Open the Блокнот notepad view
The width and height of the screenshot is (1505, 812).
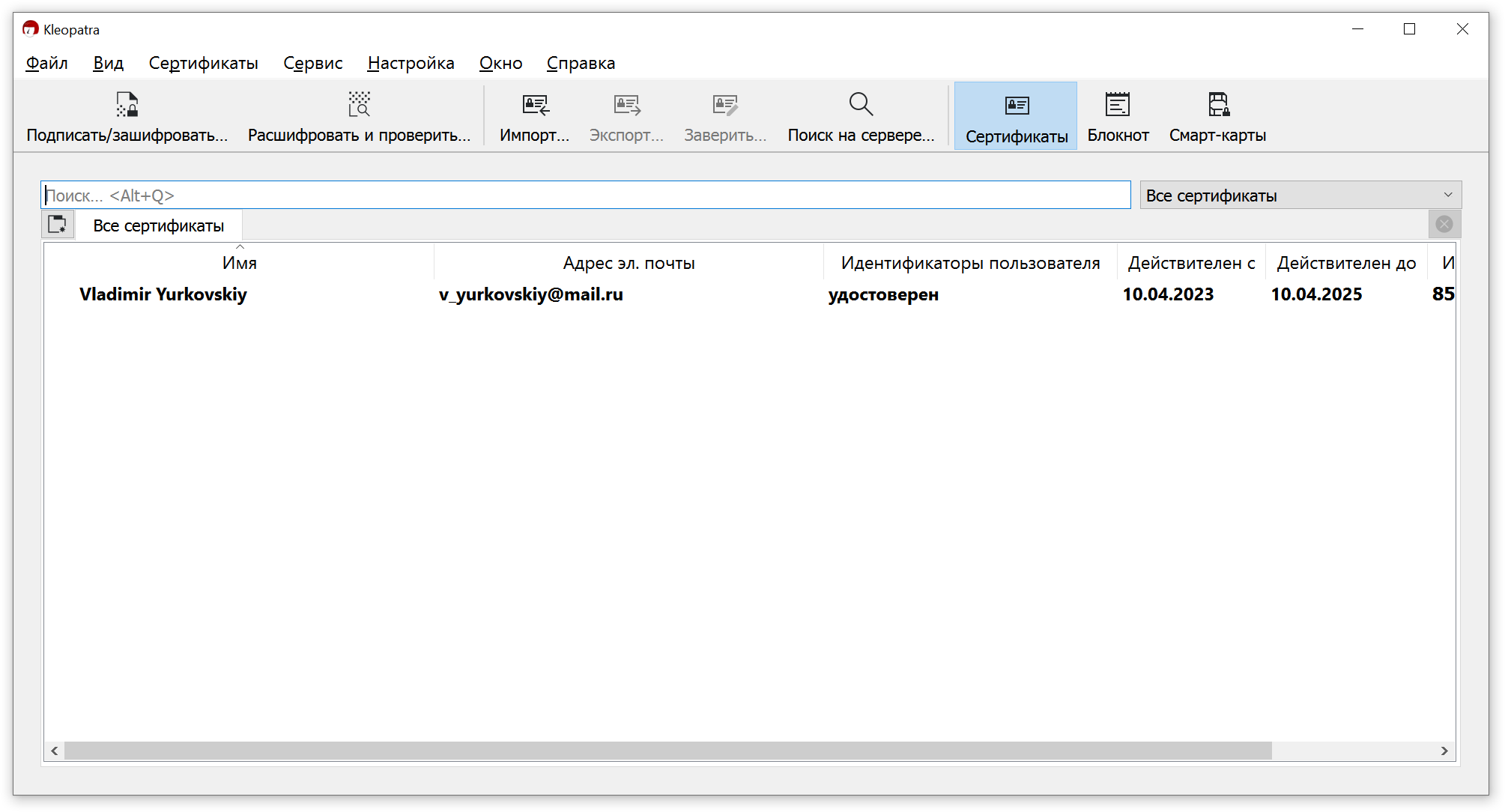click(1118, 117)
